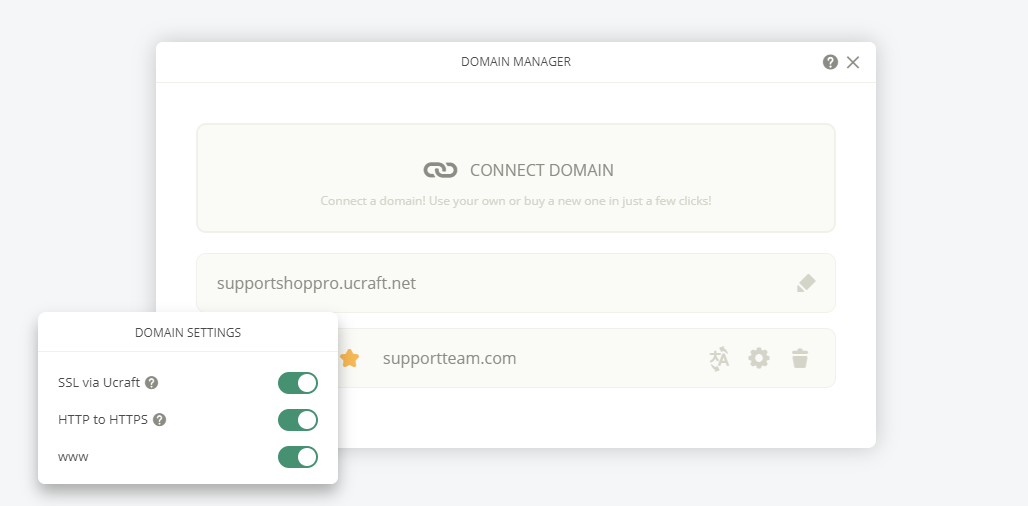This screenshot has height=506, width=1028.
Task: Click the CONNECT DOMAIN button
Action: (x=516, y=178)
